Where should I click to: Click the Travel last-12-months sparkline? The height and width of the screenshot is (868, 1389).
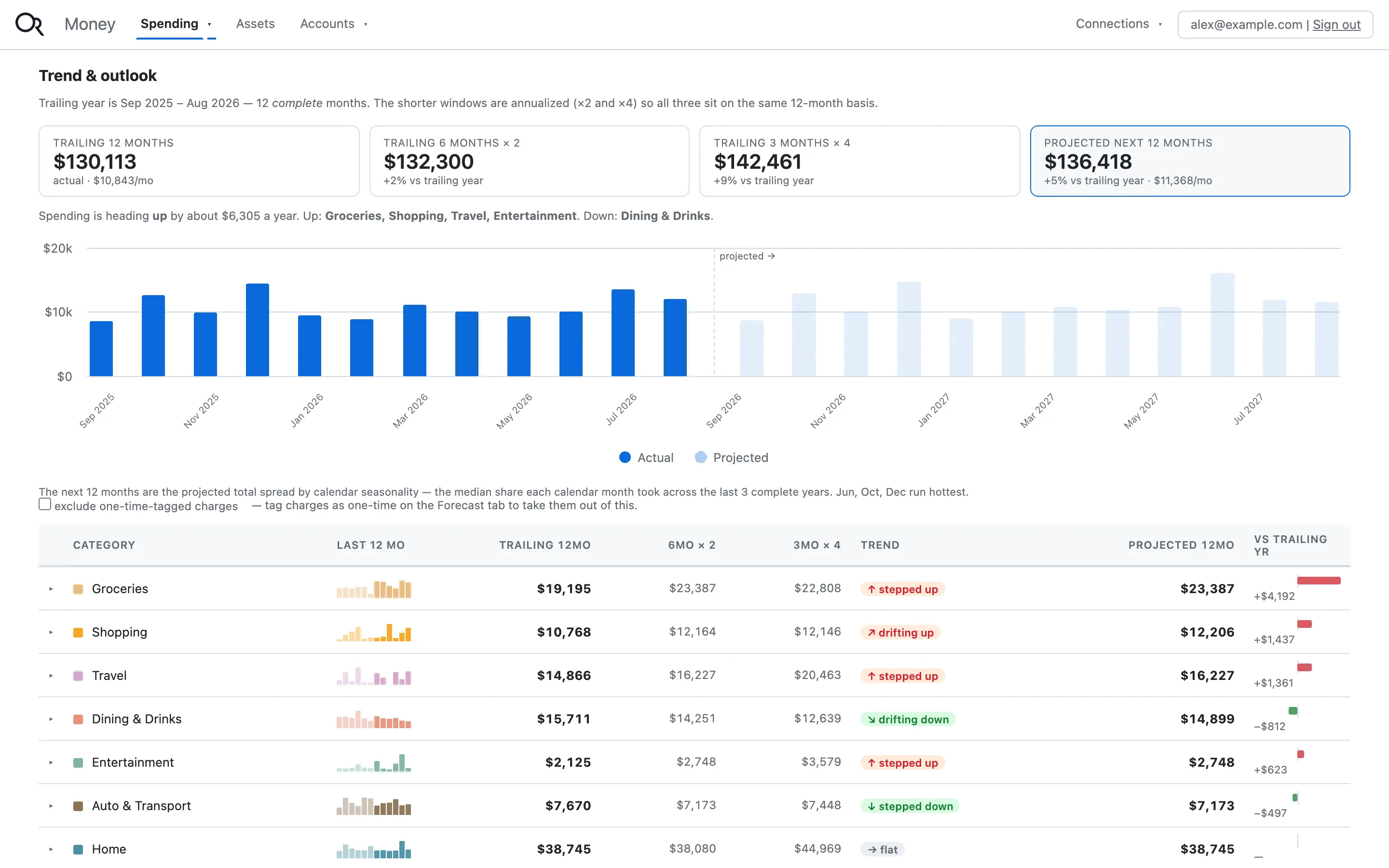click(374, 676)
